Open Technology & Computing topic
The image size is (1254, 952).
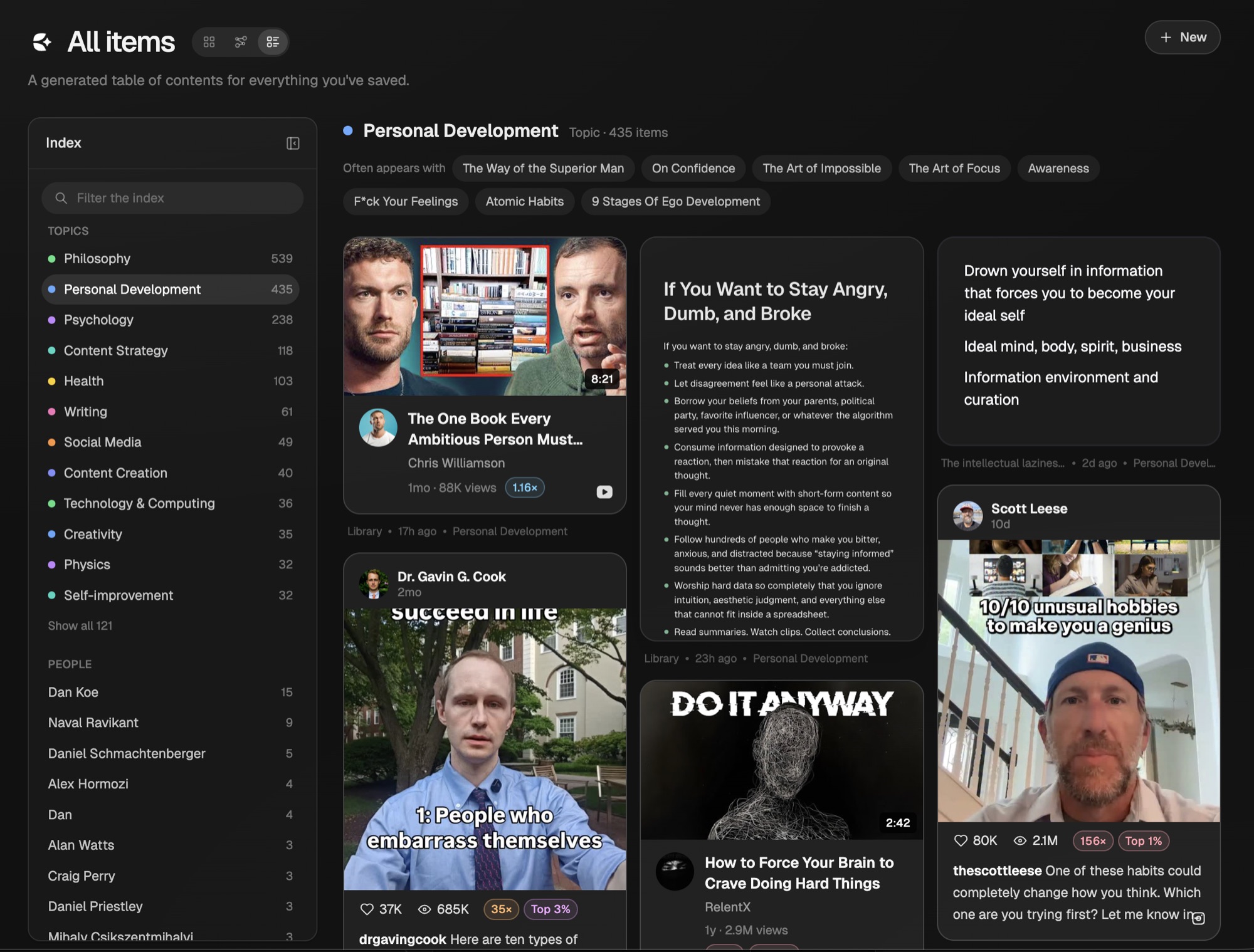point(171,503)
